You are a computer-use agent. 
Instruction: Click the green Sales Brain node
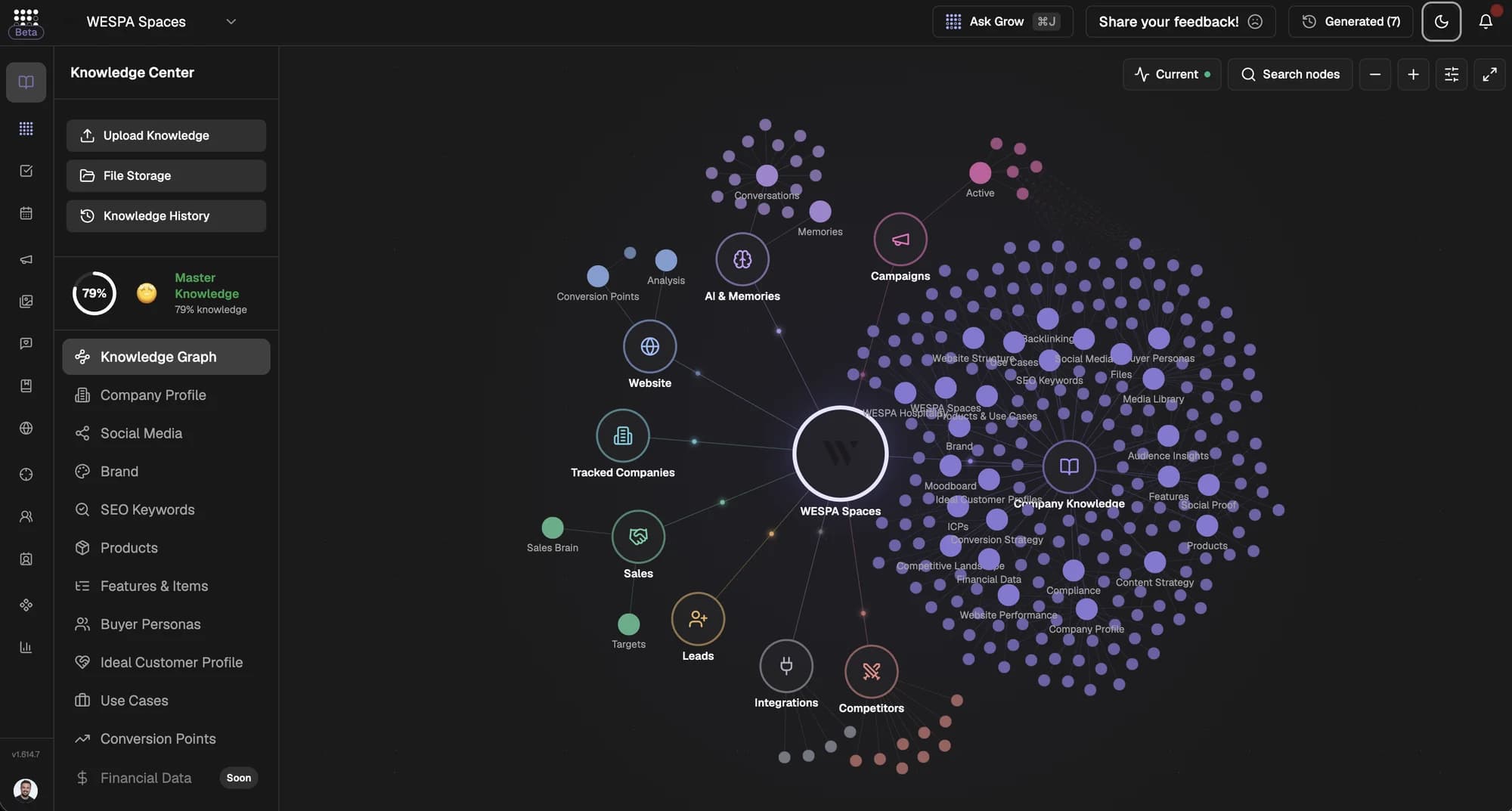pyautogui.click(x=553, y=527)
